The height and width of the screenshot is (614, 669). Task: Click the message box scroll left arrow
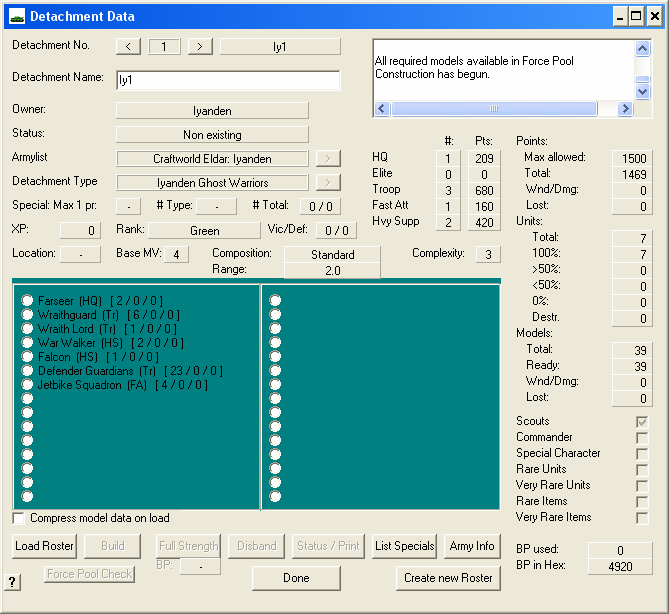point(382,108)
